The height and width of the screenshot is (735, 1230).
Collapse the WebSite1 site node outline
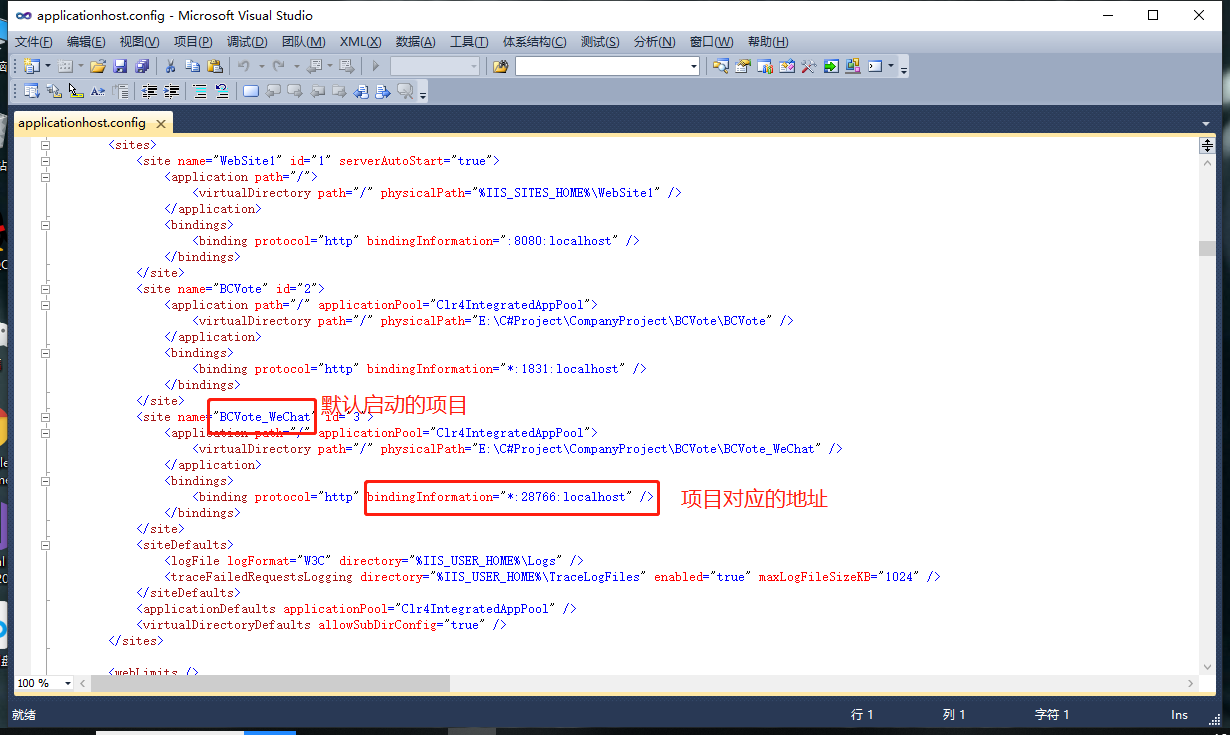45,161
